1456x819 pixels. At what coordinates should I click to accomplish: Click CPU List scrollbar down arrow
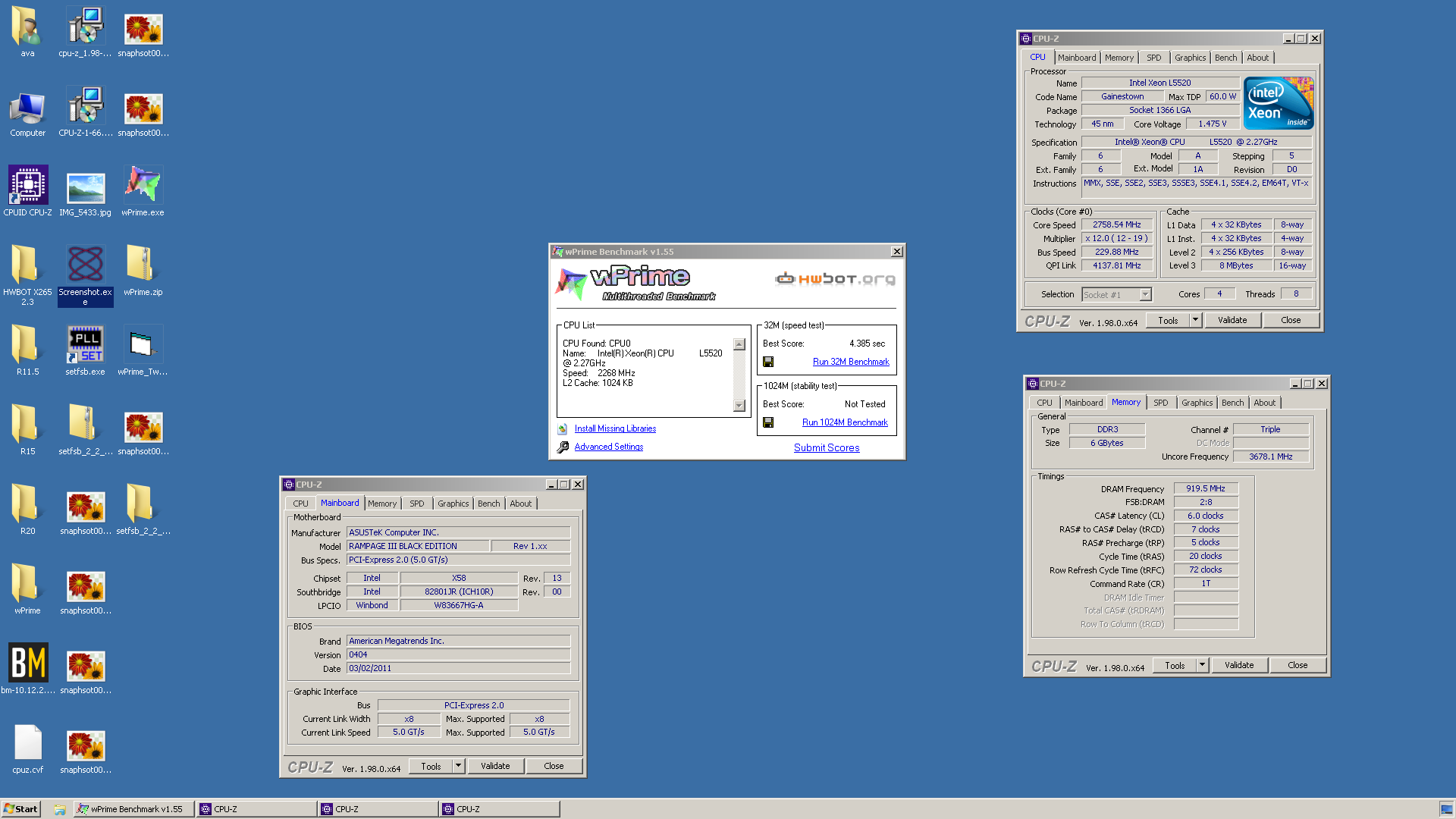739,406
